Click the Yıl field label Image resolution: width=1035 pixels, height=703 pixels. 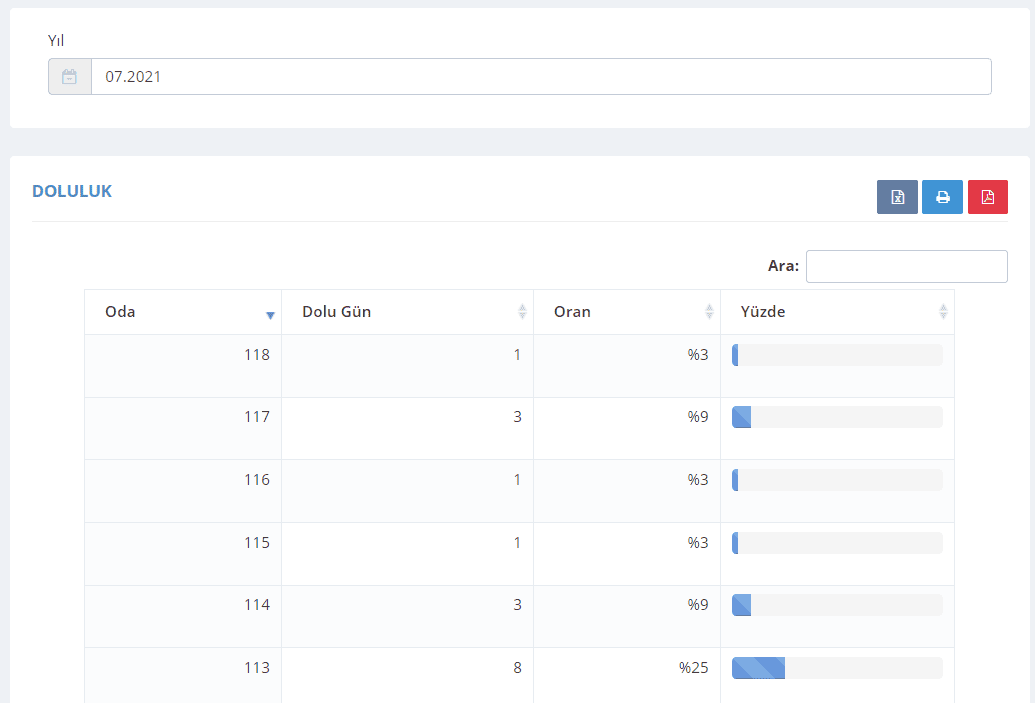tap(56, 40)
